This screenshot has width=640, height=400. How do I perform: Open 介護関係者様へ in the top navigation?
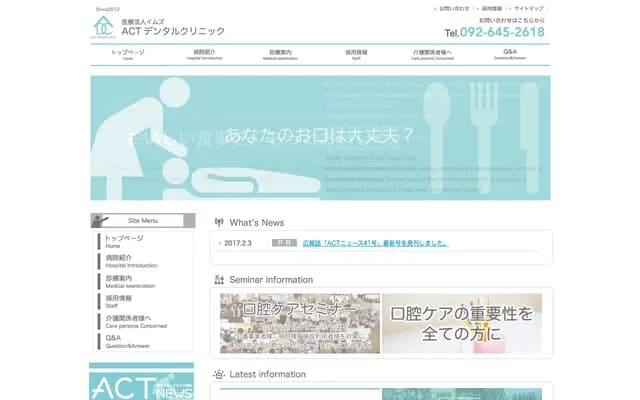point(432,54)
